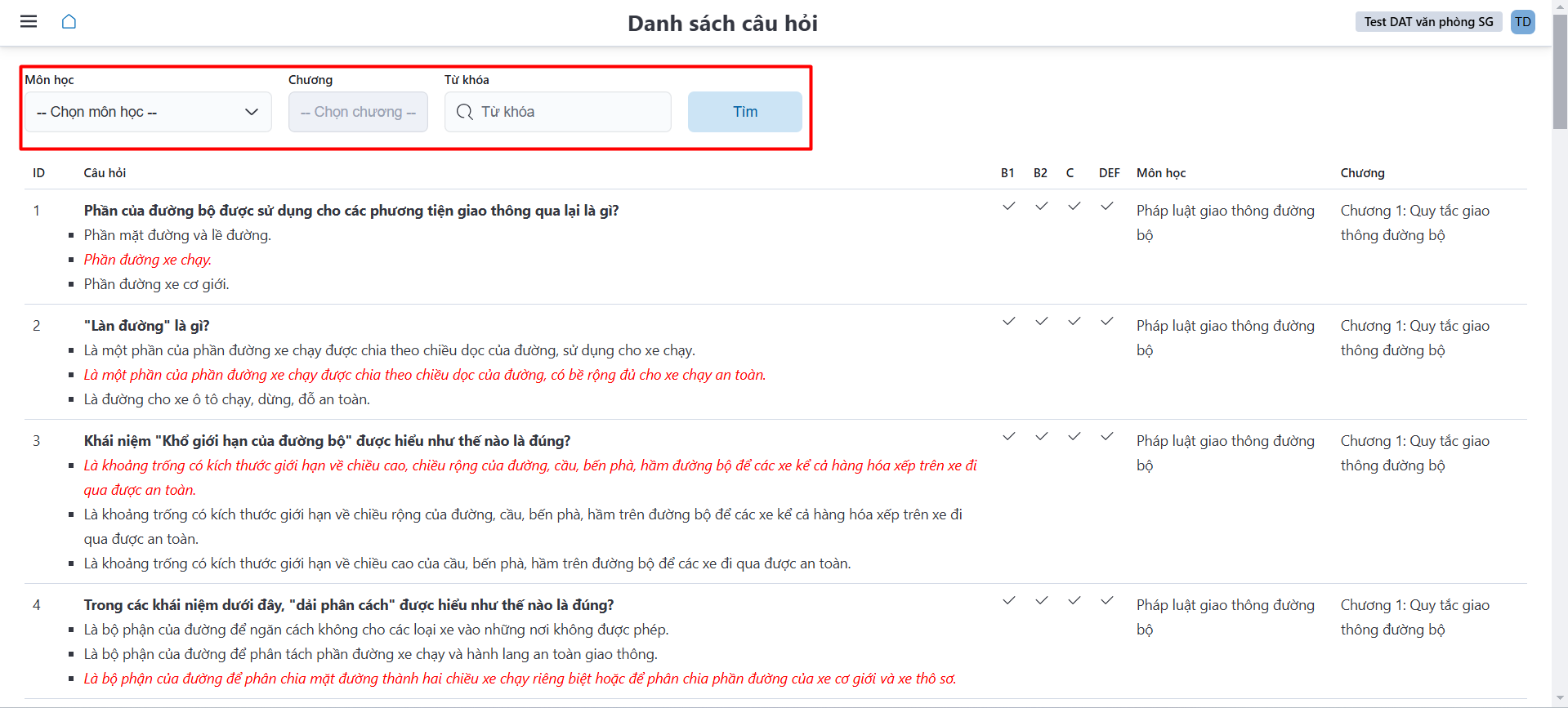
Task: Click the B2 checkmark for question 4
Action: pyautogui.click(x=1041, y=601)
